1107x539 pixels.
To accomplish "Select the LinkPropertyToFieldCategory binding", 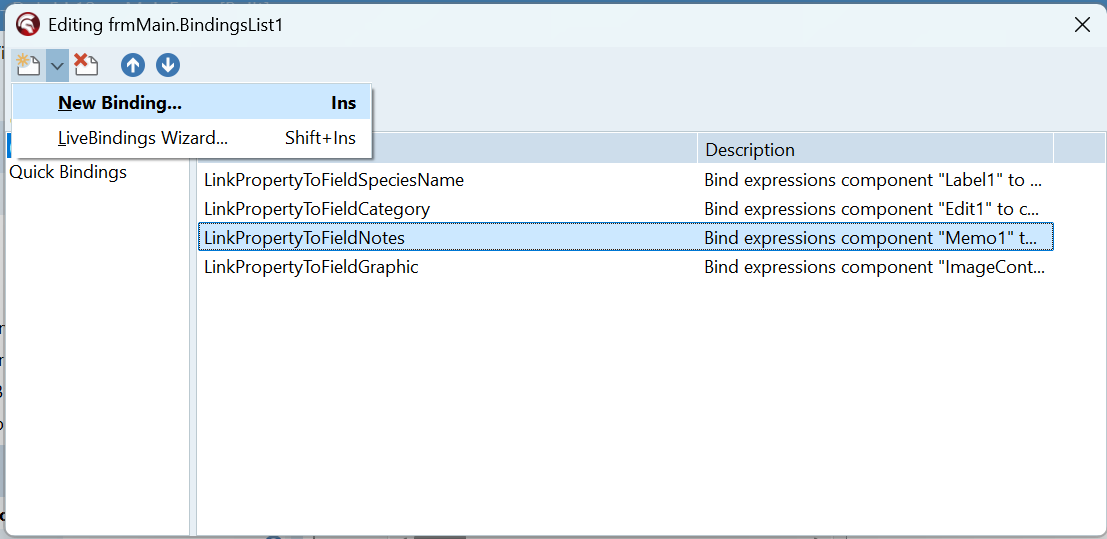I will click(317, 209).
